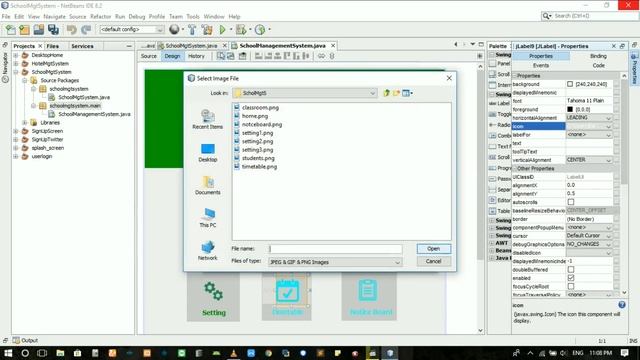This screenshot has width=640, height=360.
Task: Click the background color swatch
Action: click(x=570, y=84)
